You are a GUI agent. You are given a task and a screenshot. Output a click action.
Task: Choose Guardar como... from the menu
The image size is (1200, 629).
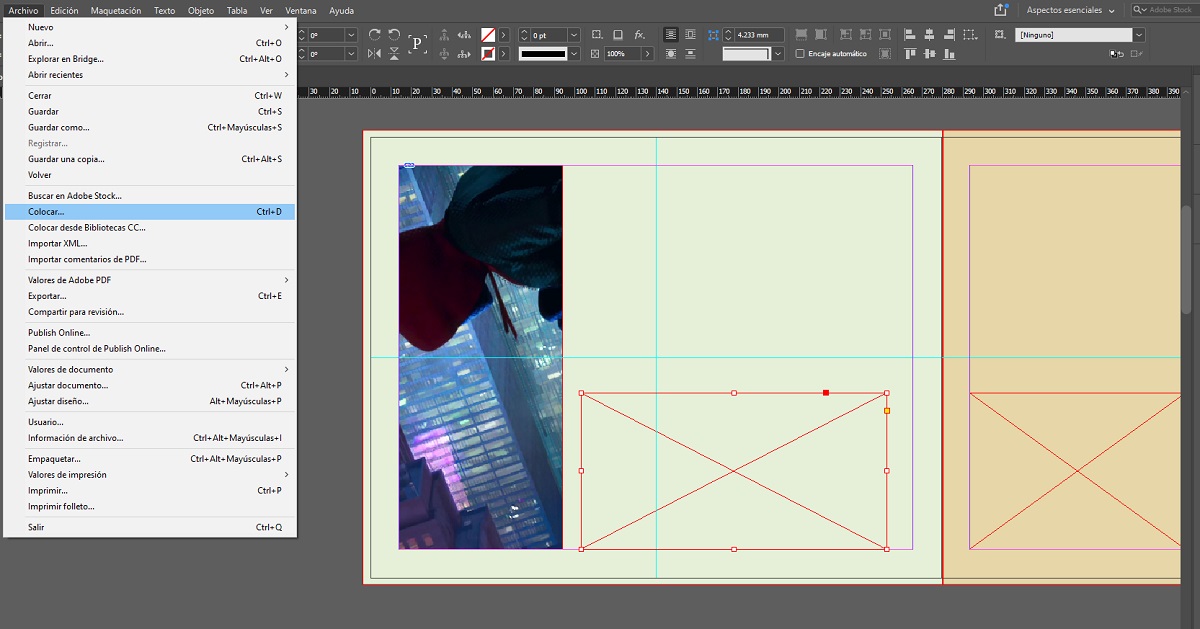pyautogui.click(x=150, y=128)
